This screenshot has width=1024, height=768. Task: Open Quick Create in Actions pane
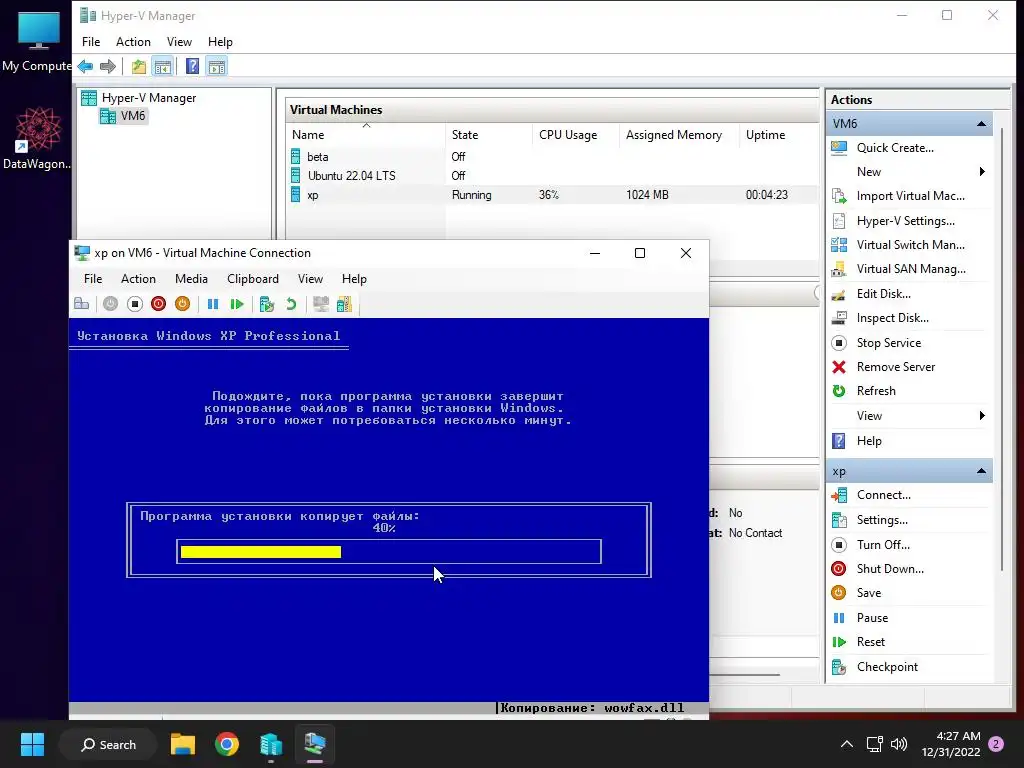[x=895, y=148]
